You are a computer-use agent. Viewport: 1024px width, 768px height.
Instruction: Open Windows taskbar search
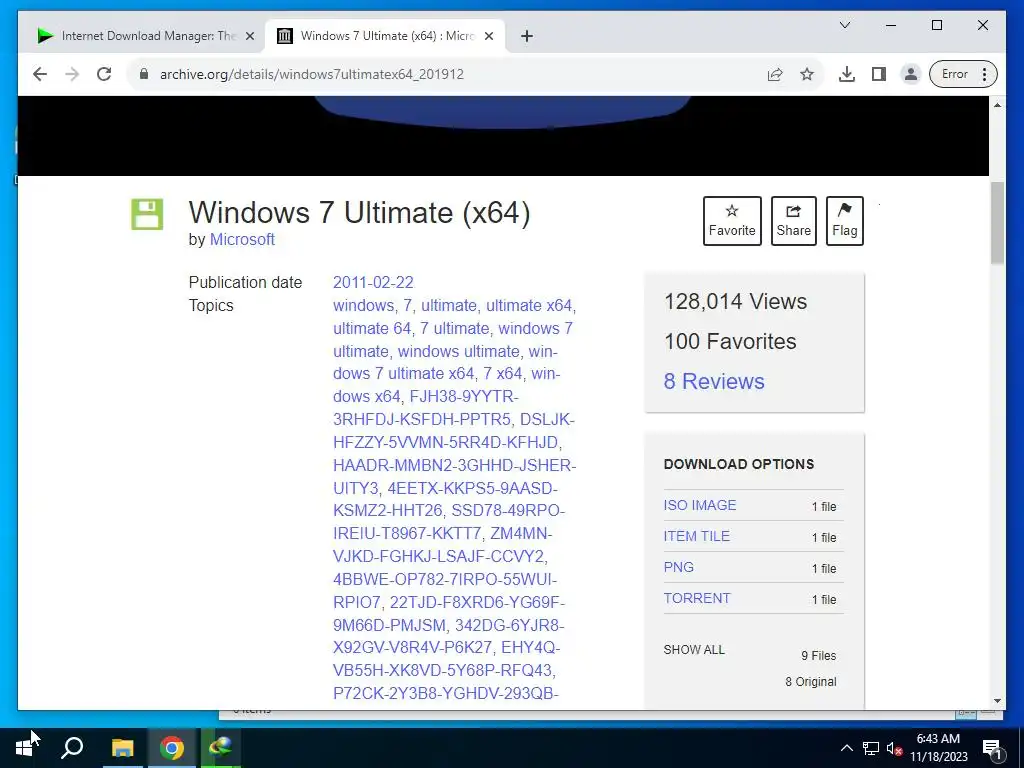click(72, 748)
